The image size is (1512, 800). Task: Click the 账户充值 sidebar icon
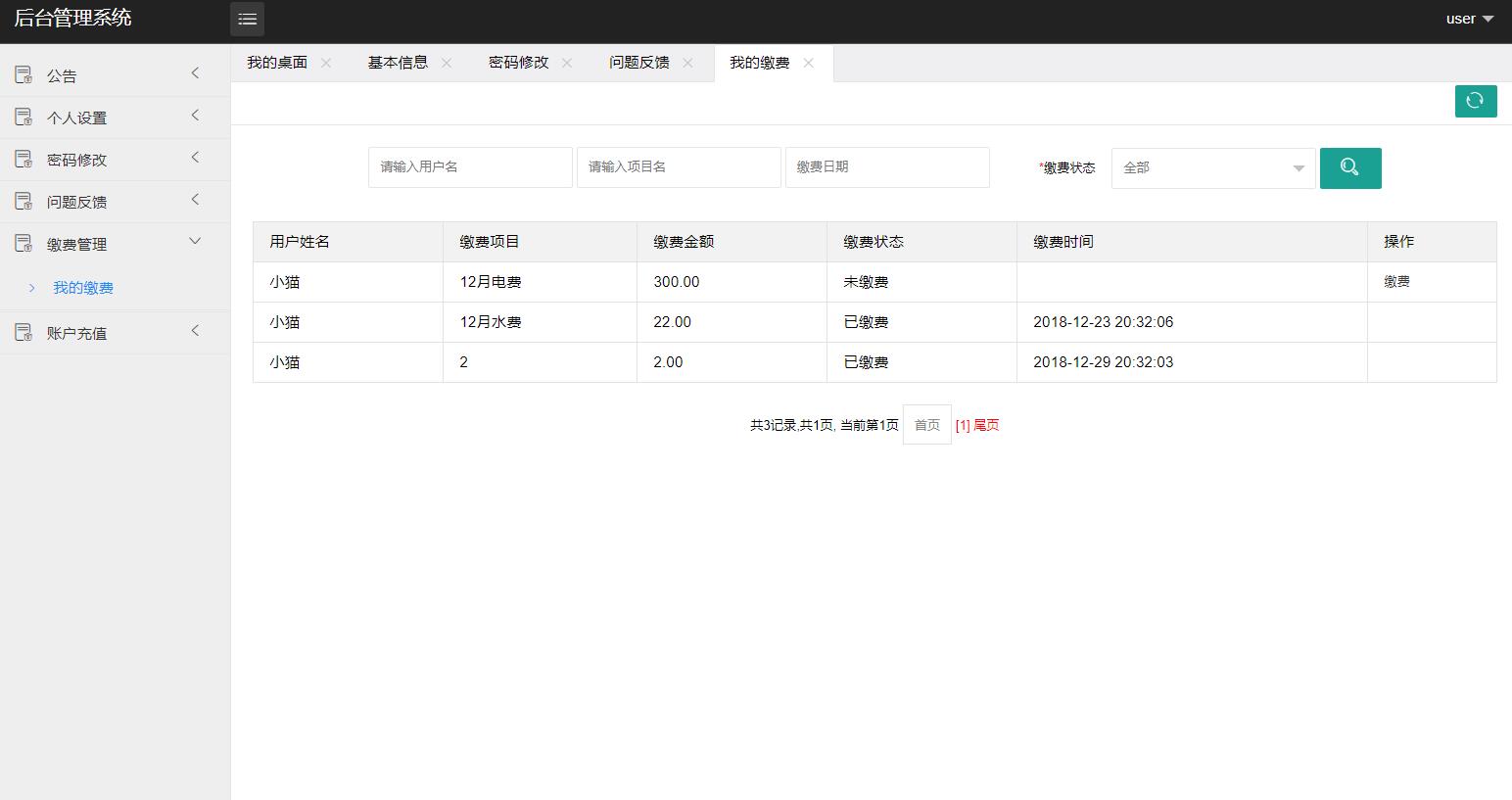tap(22, 331)
